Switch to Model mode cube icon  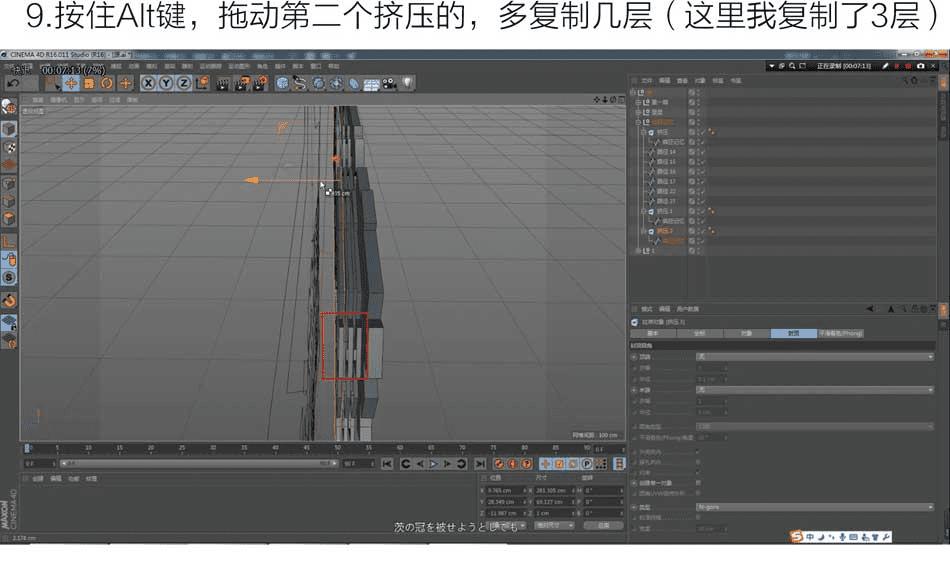point(8,128)
